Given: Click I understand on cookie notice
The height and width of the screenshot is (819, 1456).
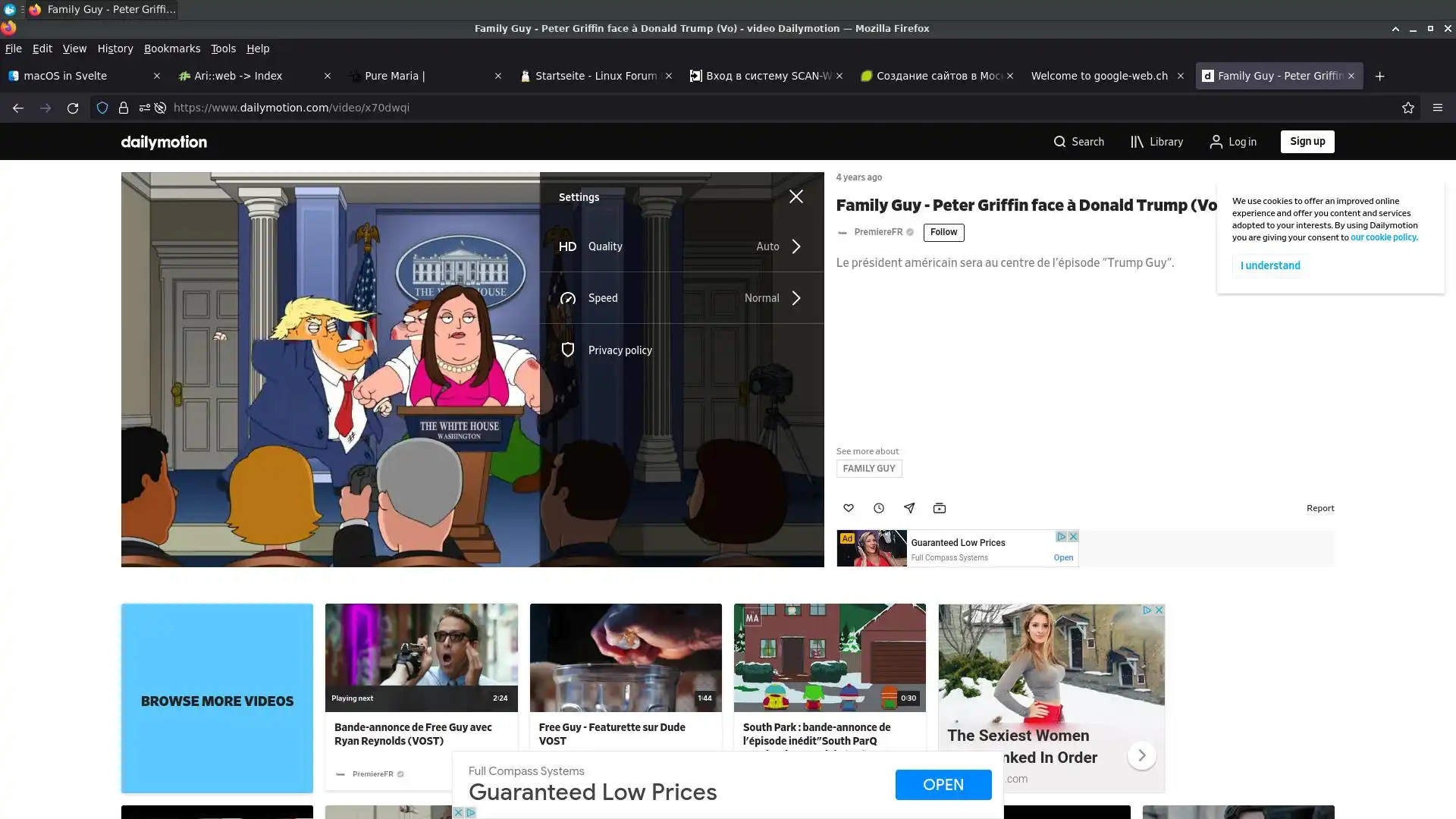Looking at the screenshot, I should point(1270,265).
